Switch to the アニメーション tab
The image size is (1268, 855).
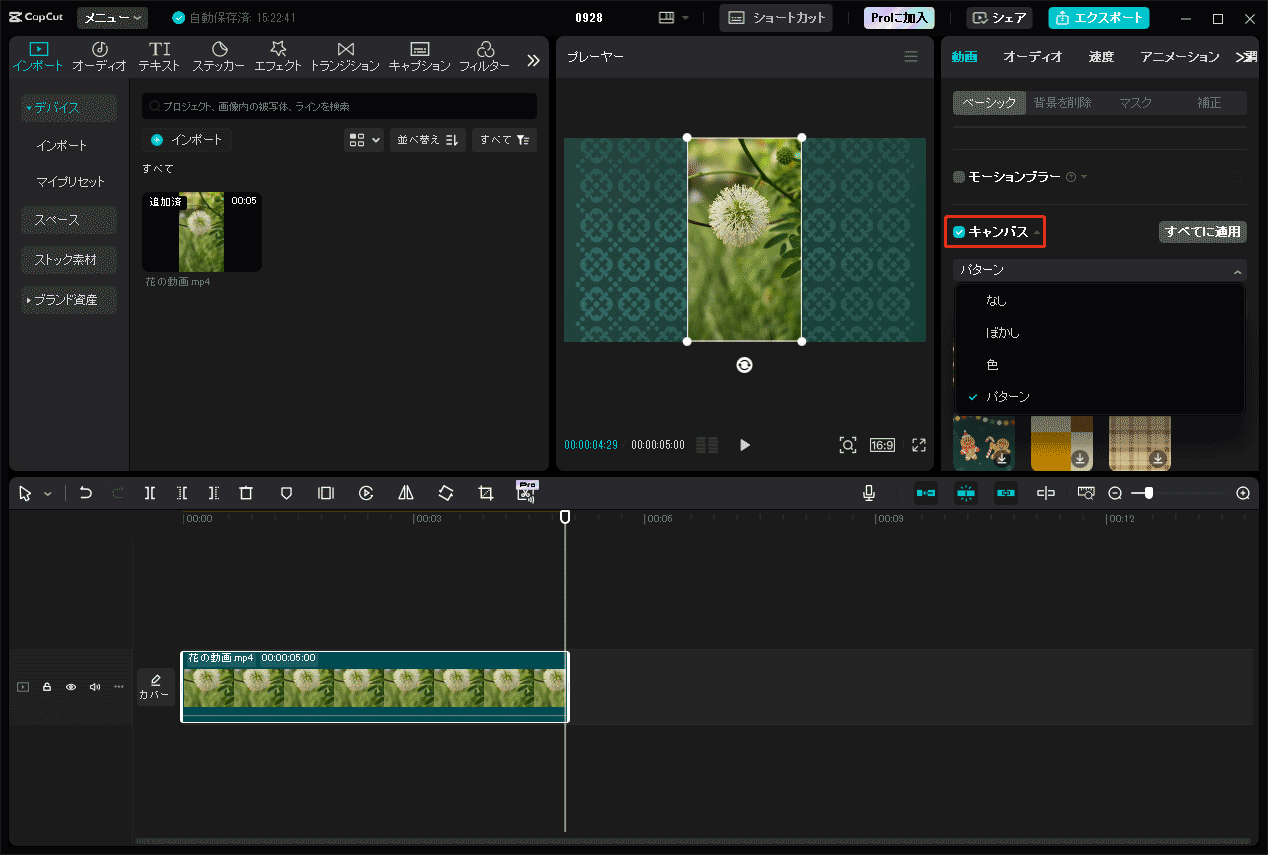click(x=1179, y=57)
